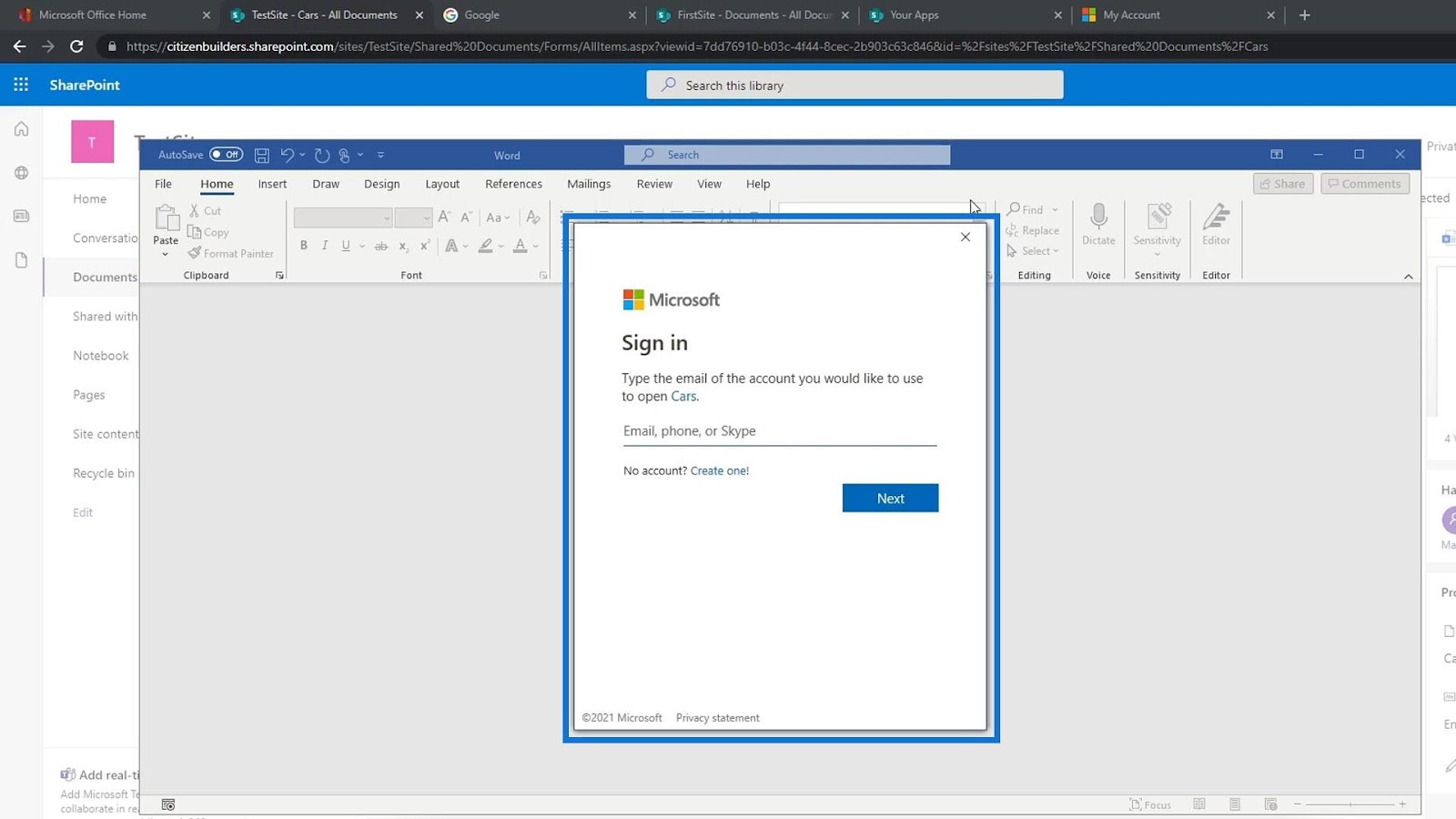This screenshot has height=819, width=1456.
Task: Click the Text Effects icon
Action: pos(451,246)
